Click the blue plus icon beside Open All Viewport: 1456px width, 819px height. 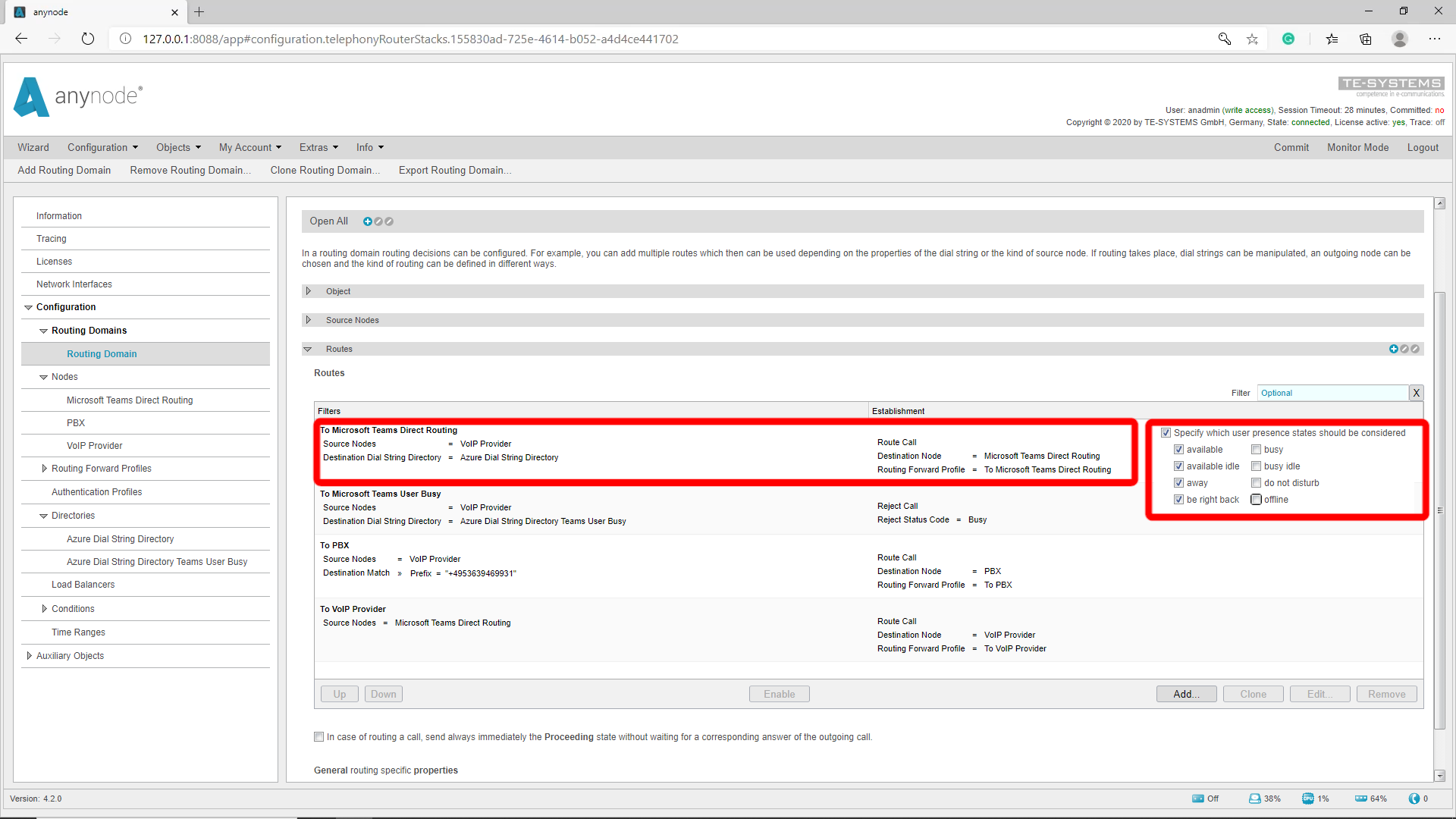(368, 221)
